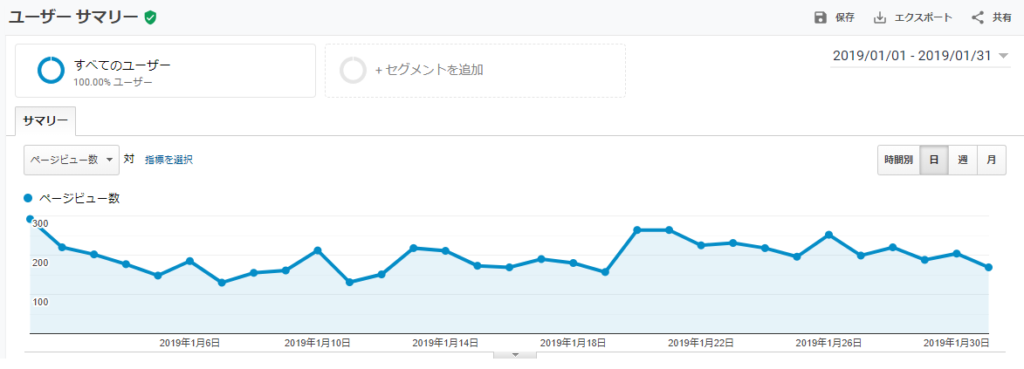Image resolution: width=1024 pixels, height=369 pixels.
Task: Click the blue page views legend dot
Action: [x=27, y=199]
